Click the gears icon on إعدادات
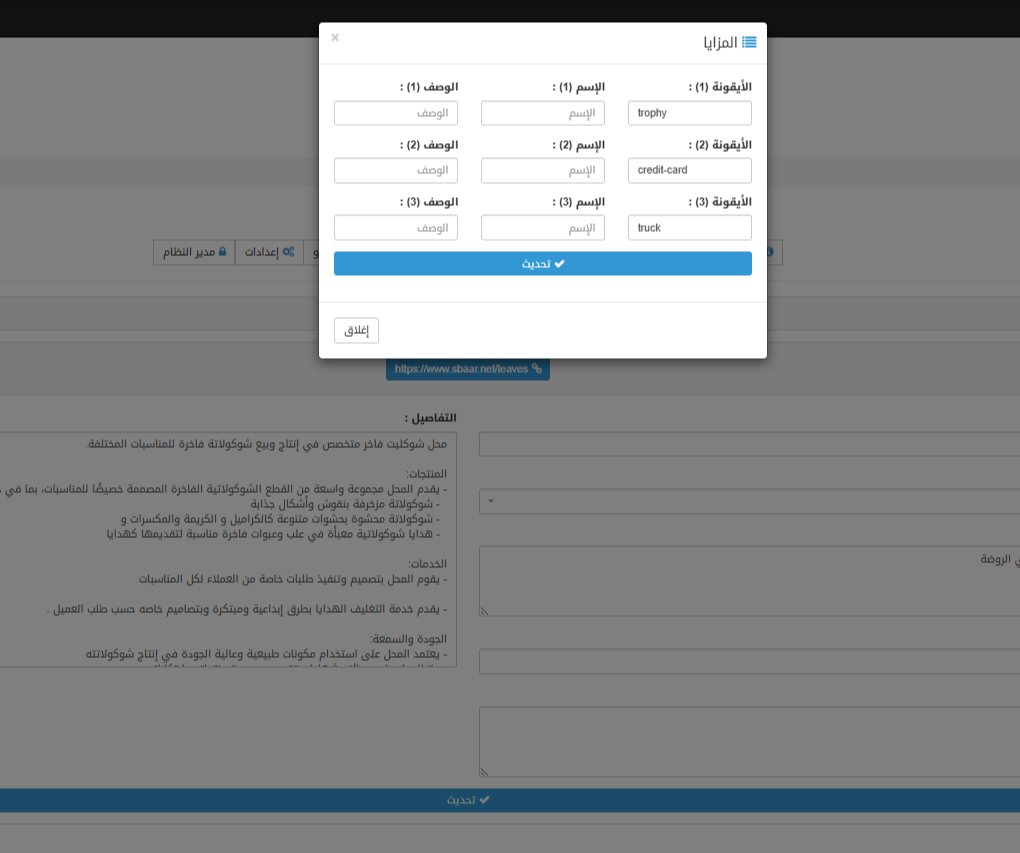This screenshot has height=853, width=1020. (x=287, y=252)
